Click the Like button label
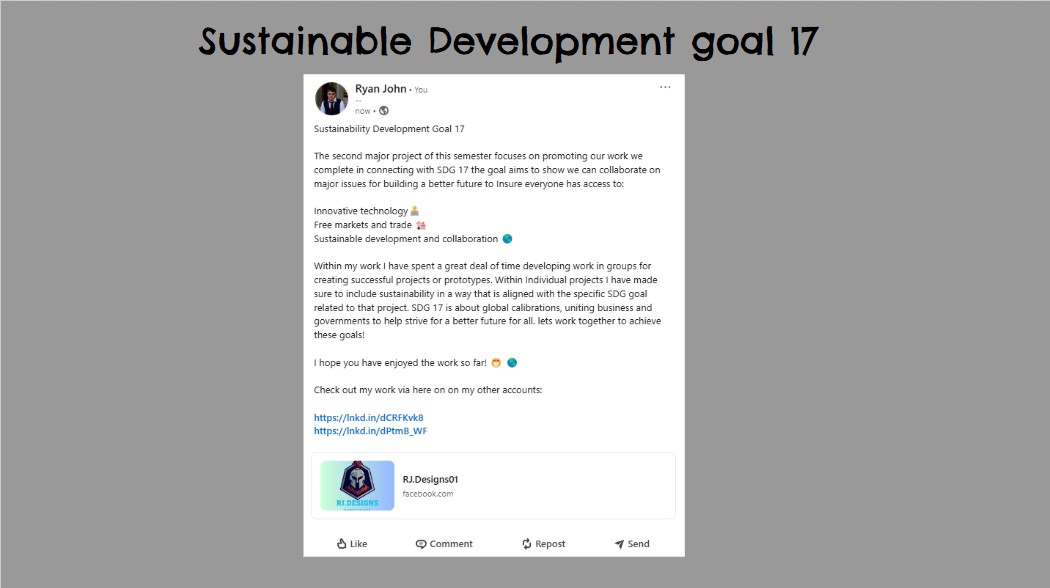The image size is (1050, 588). tap(358, 544)
